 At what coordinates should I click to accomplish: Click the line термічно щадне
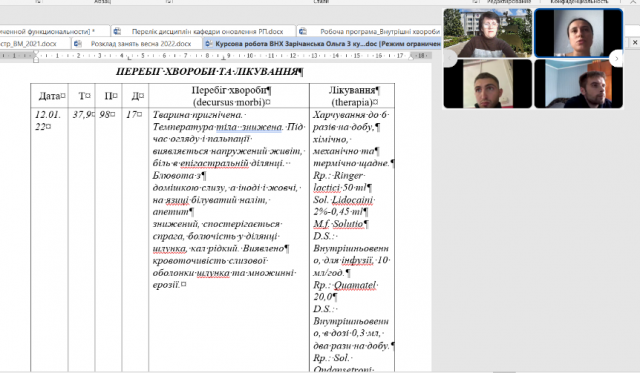click(x=351, y=163)
